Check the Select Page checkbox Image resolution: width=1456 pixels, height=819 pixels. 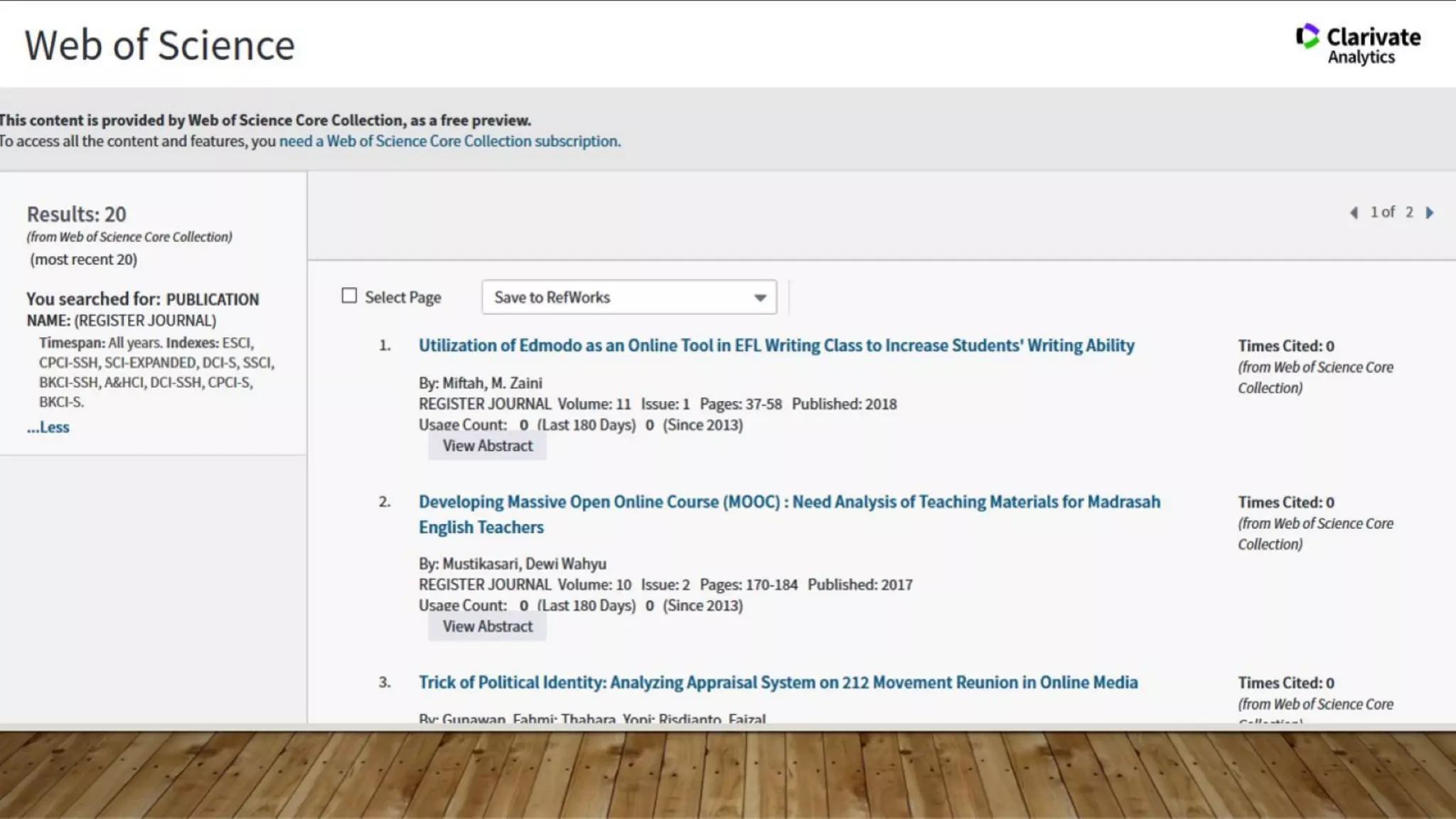(349, 296)
